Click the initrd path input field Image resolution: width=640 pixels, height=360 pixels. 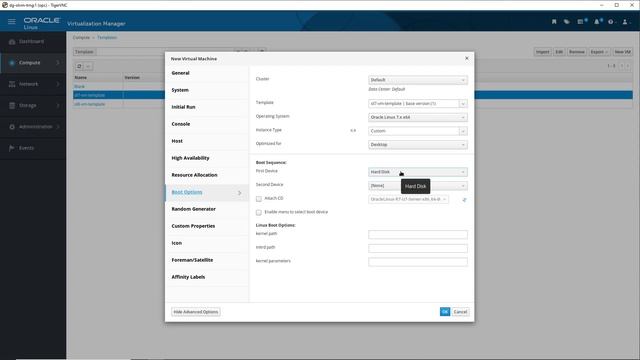tap(418, 248)
